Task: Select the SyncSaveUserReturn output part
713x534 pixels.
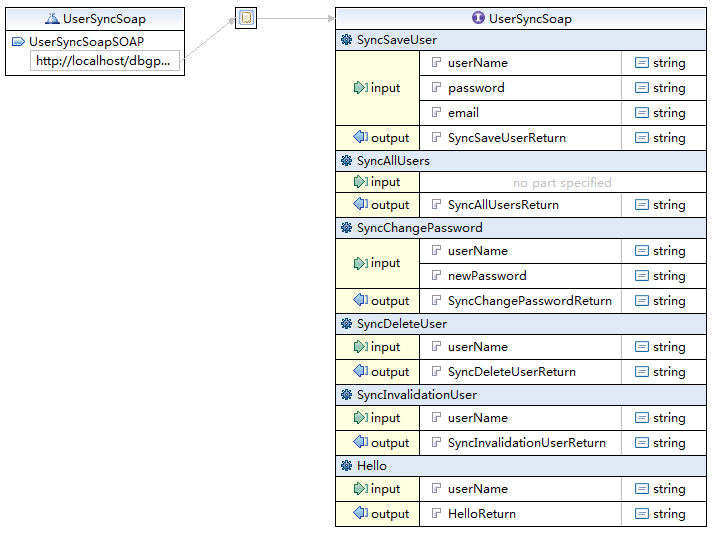Action: [x=507, y=138]
